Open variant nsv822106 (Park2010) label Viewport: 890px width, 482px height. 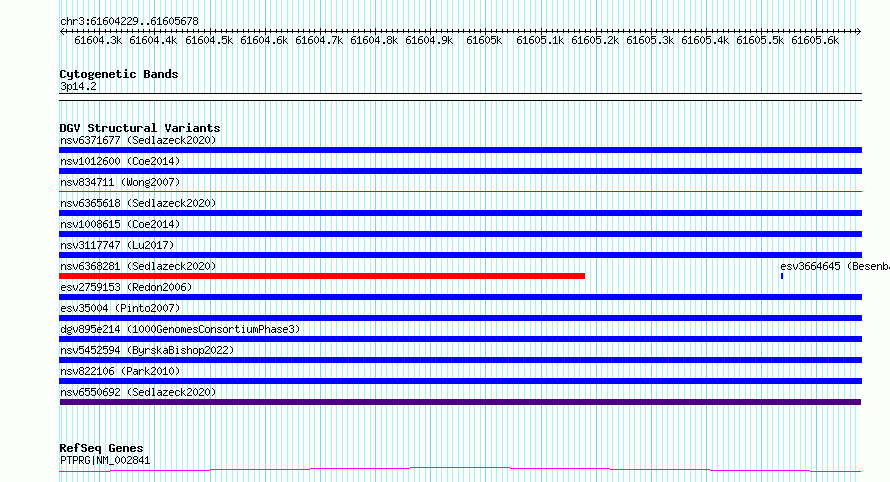(120, 371)
